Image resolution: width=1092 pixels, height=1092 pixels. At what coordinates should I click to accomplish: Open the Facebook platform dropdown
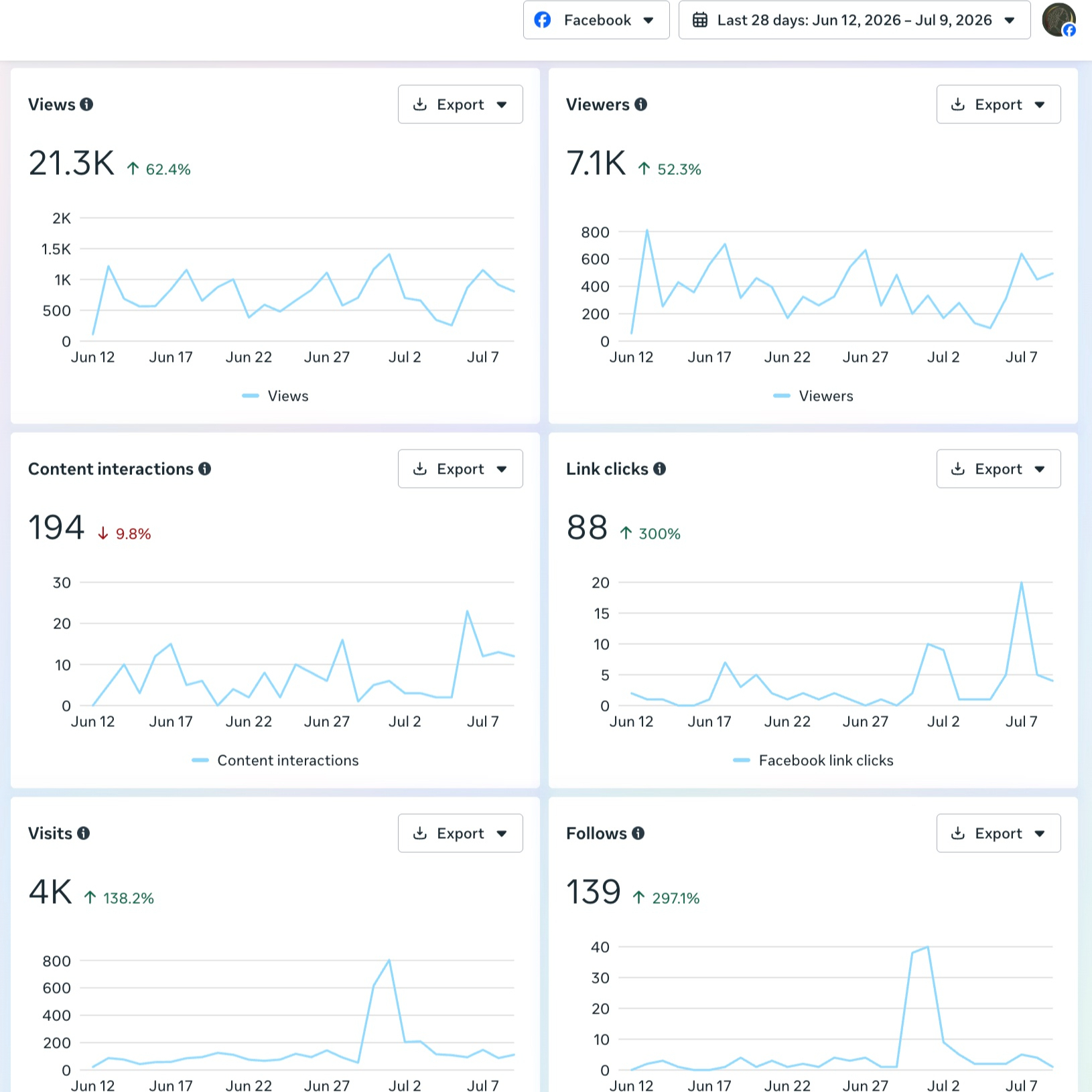click(596, 20)
